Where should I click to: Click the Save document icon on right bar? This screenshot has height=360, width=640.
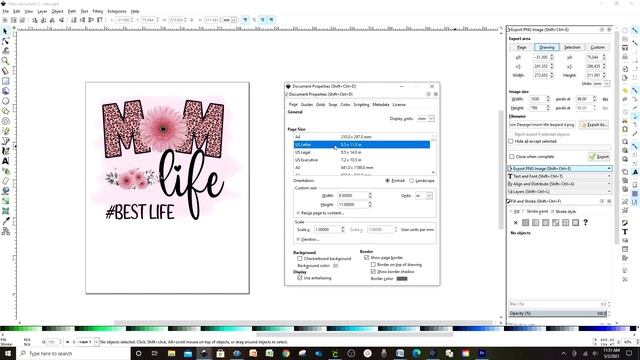(625, 48)
